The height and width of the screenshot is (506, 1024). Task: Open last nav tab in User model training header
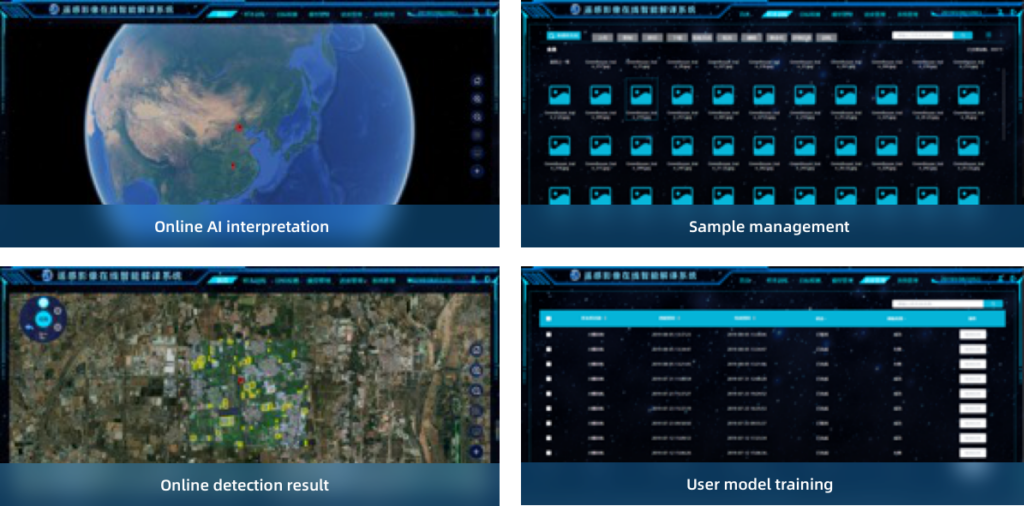[x=908, y=279]
